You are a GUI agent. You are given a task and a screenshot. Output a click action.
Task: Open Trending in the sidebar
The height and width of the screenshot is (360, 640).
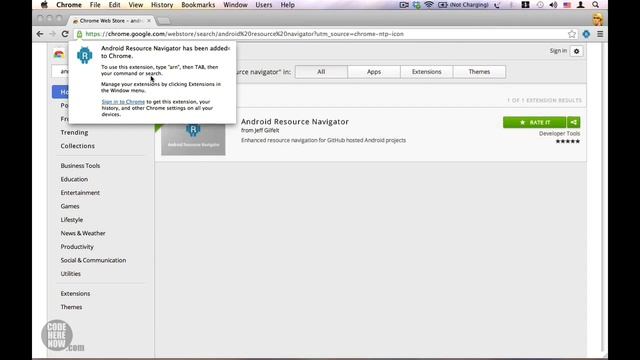(x=74, y=132)
